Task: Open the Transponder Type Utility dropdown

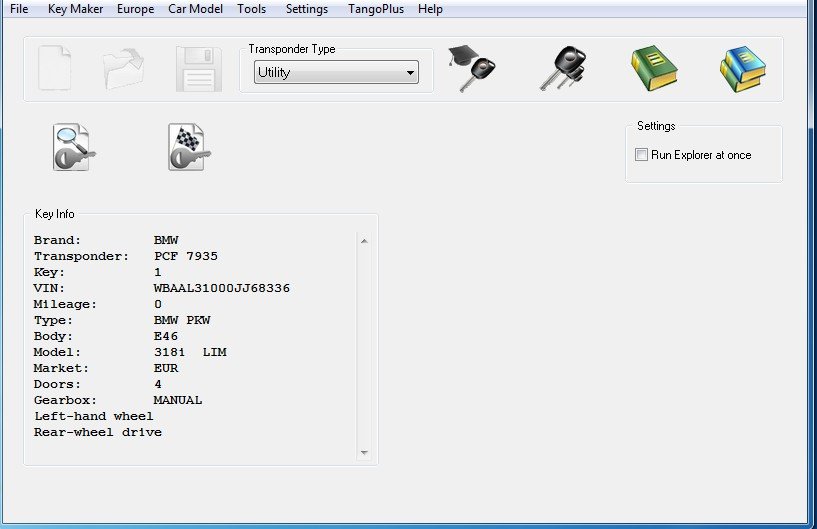Action: (x=336, y=72)
